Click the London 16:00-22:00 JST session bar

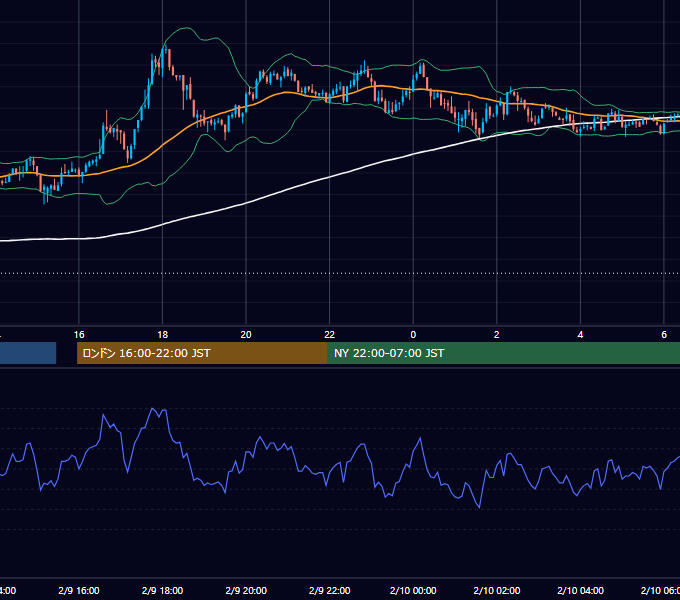pyautogui.click(x=202, y=353)
